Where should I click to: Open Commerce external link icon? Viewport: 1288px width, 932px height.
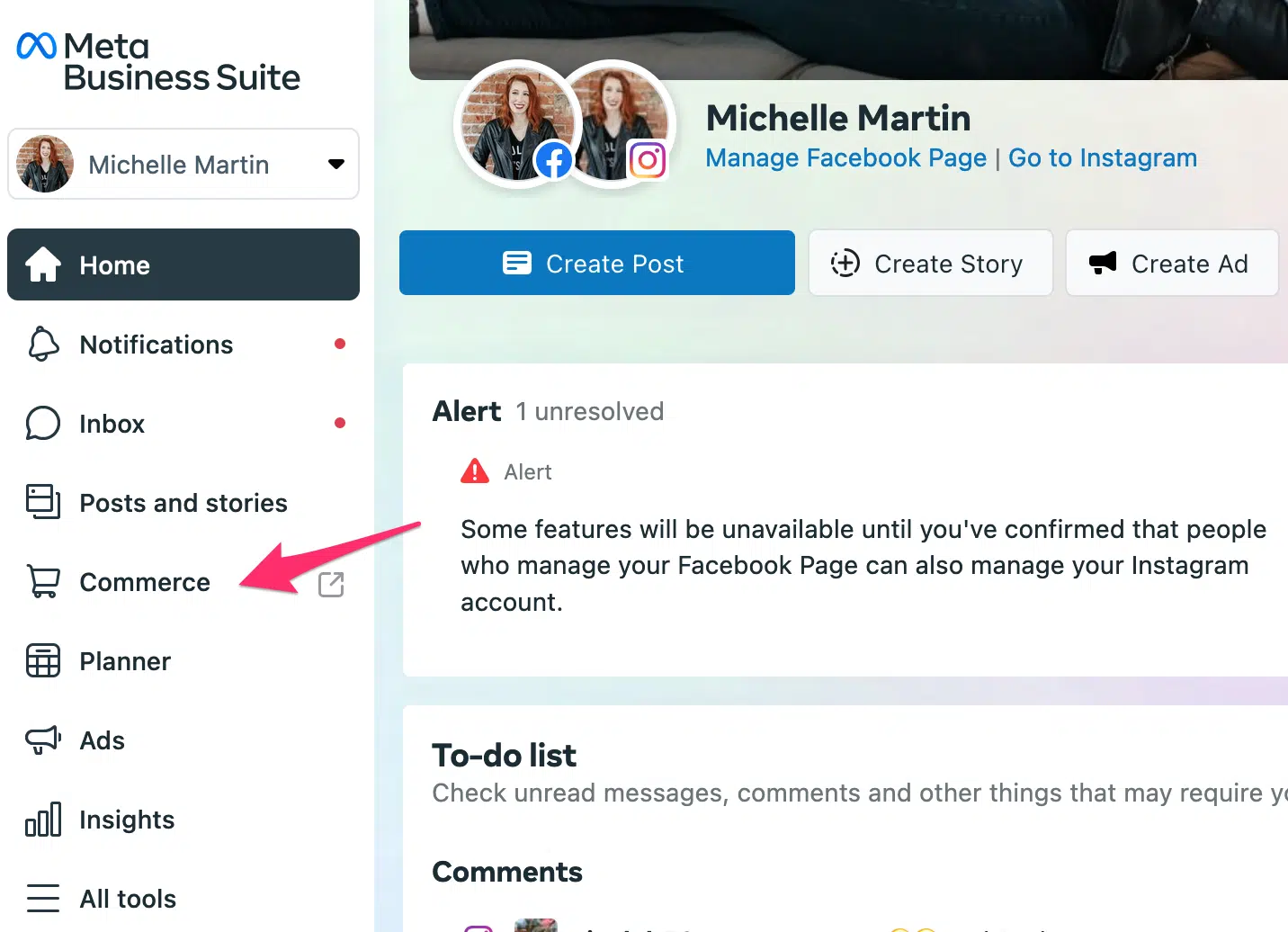click(331, 584)
